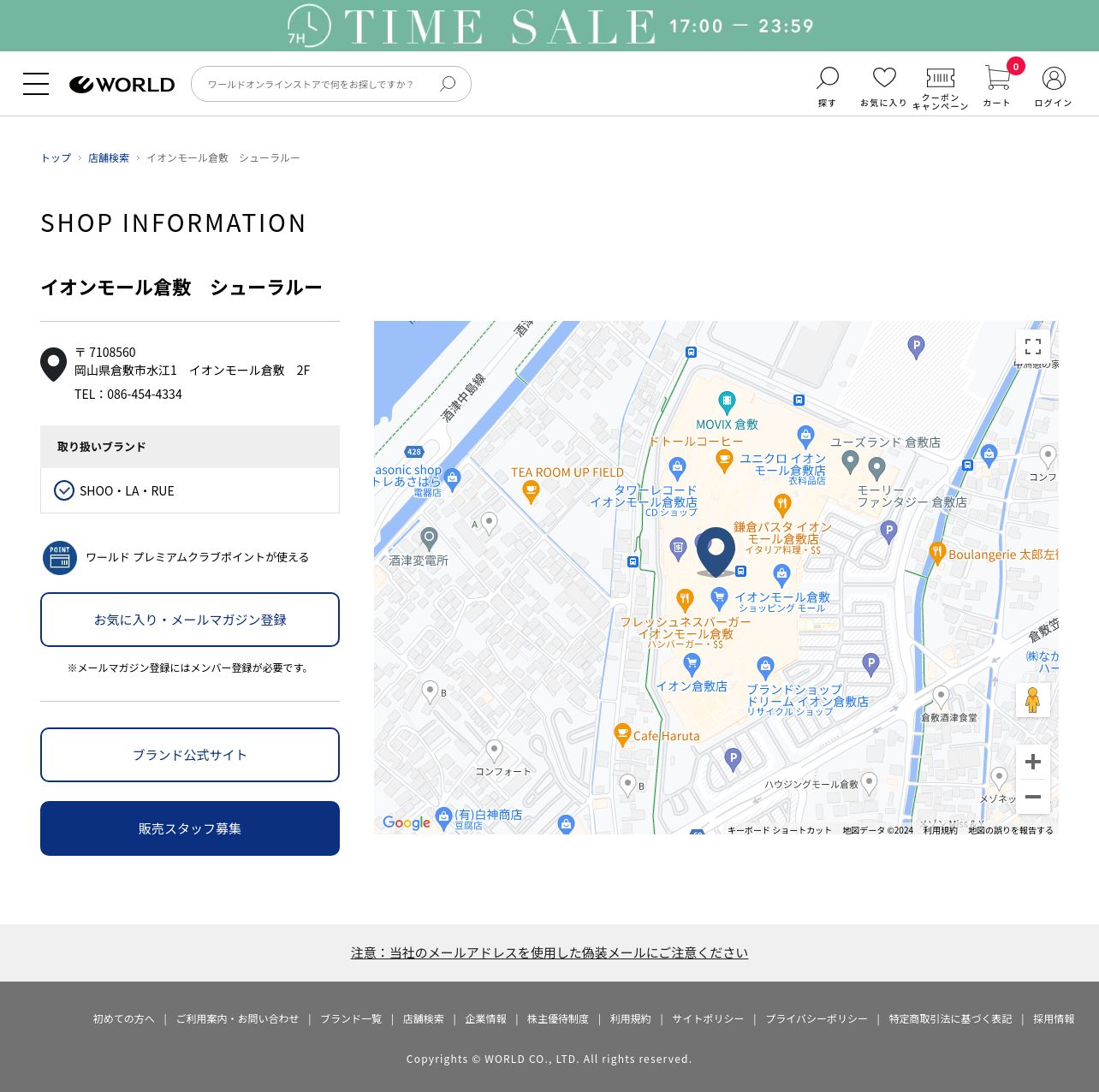The width and height of the screenshot is (1099, 1092).
Task: Click the Boulangerie restaurant marker
Action: [x=937, y=553]
